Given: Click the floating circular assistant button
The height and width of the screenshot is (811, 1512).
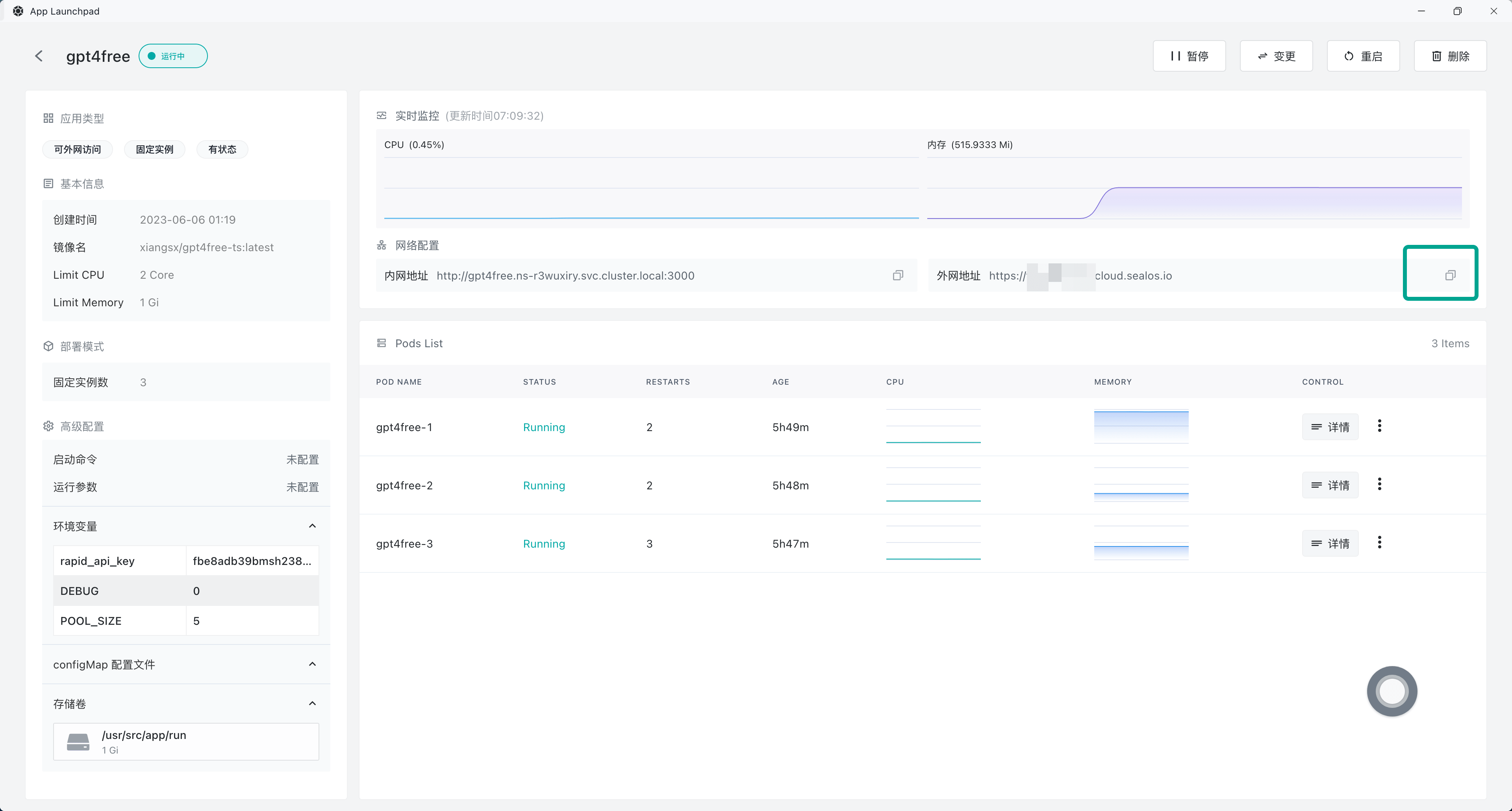Looking at the screenshot, I should 1392,691.
